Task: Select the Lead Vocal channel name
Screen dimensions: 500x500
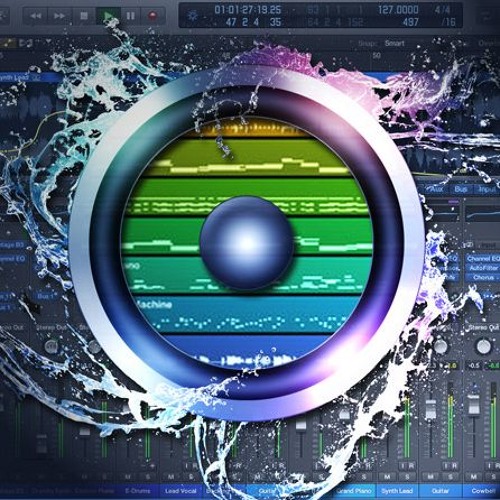Action: point(181,491)
